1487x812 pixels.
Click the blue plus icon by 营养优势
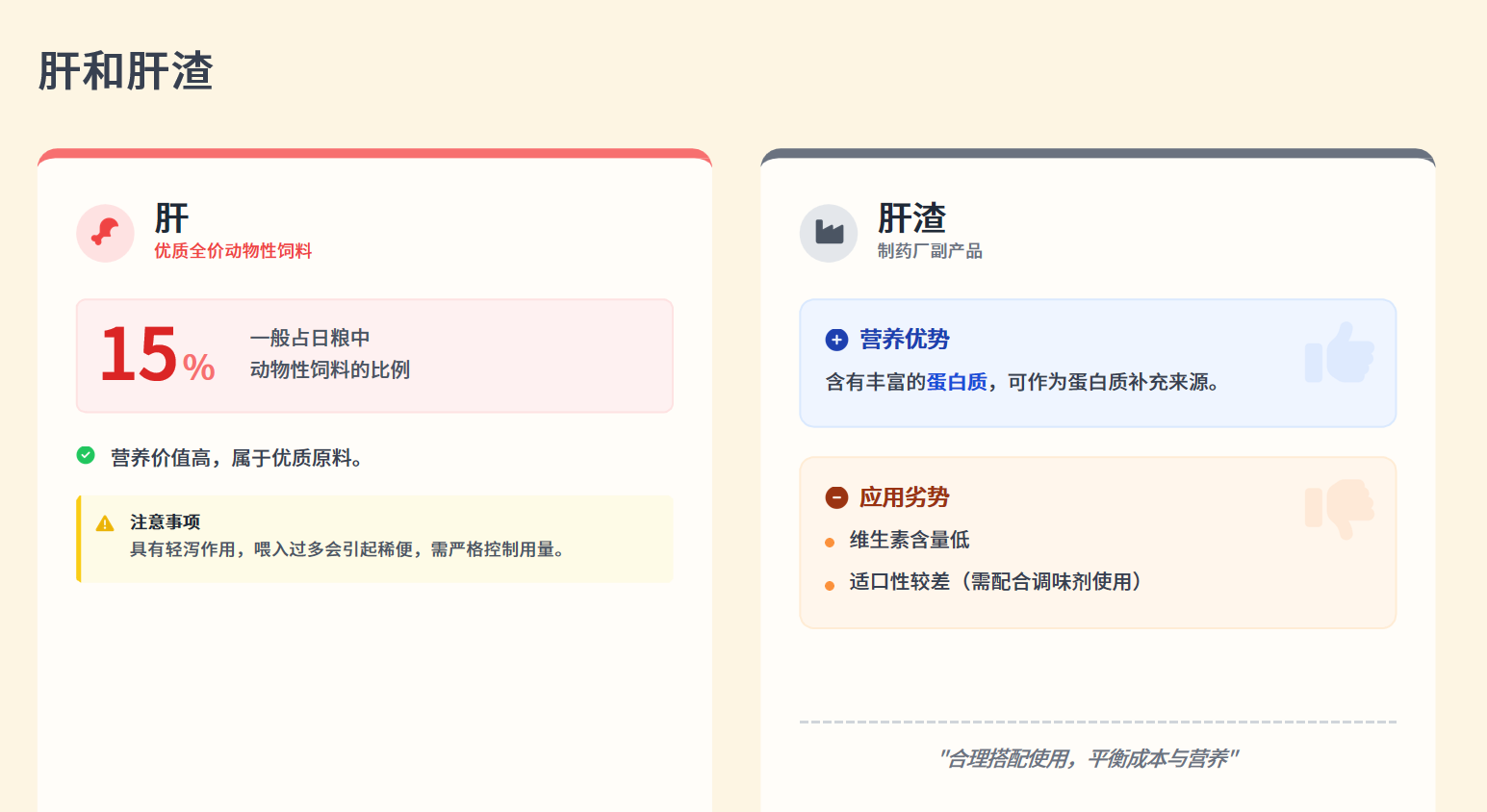pyautogui.click(x=836, y=340)
